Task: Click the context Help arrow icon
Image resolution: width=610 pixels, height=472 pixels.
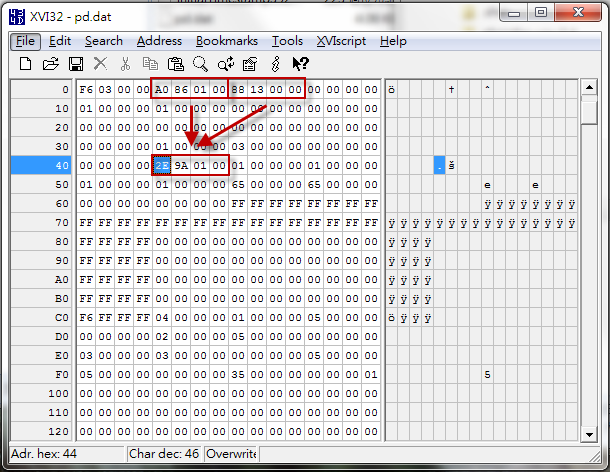Action: (x=300, y=63)
